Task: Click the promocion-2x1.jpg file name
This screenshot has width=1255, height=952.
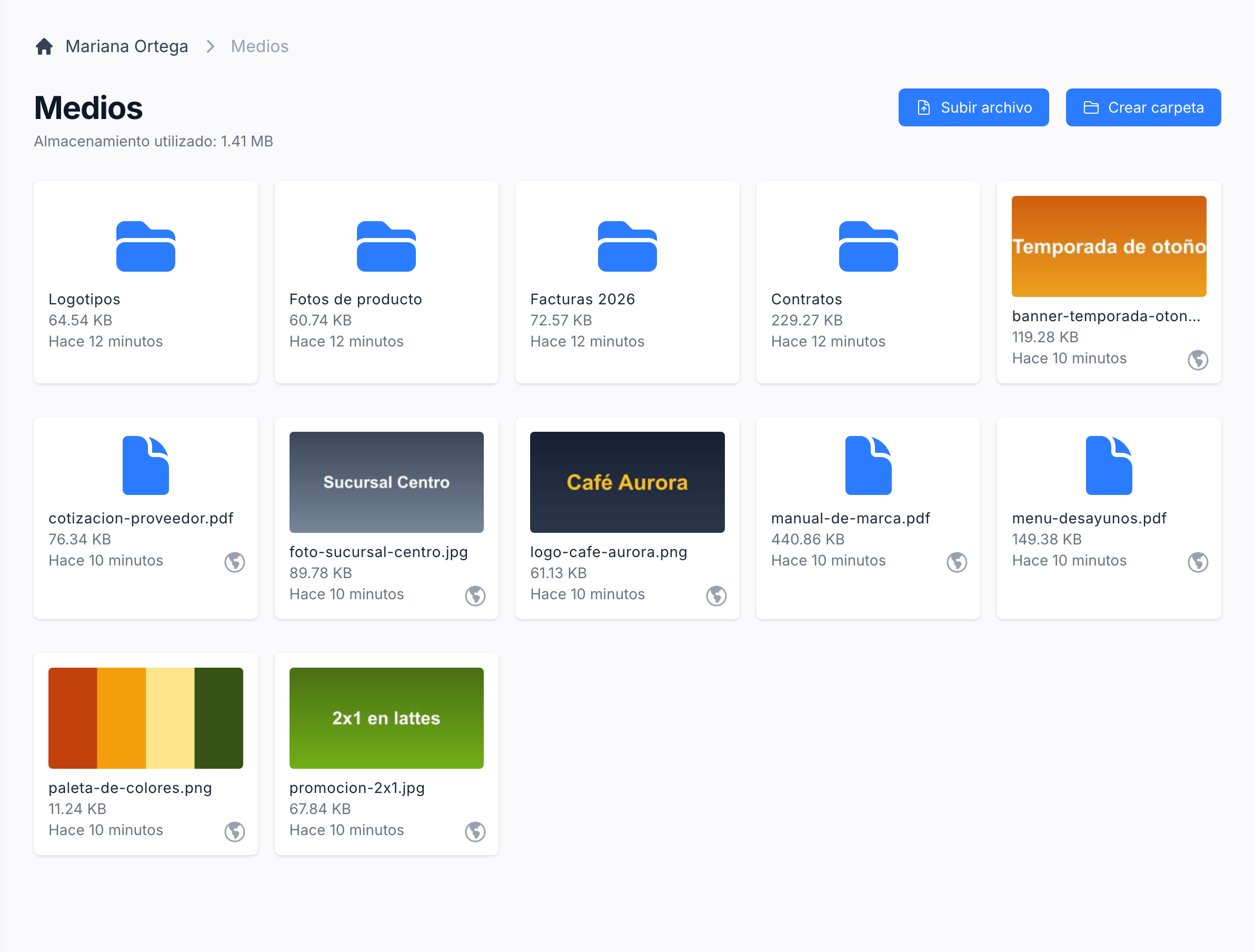Action: [x=357, y=788]
